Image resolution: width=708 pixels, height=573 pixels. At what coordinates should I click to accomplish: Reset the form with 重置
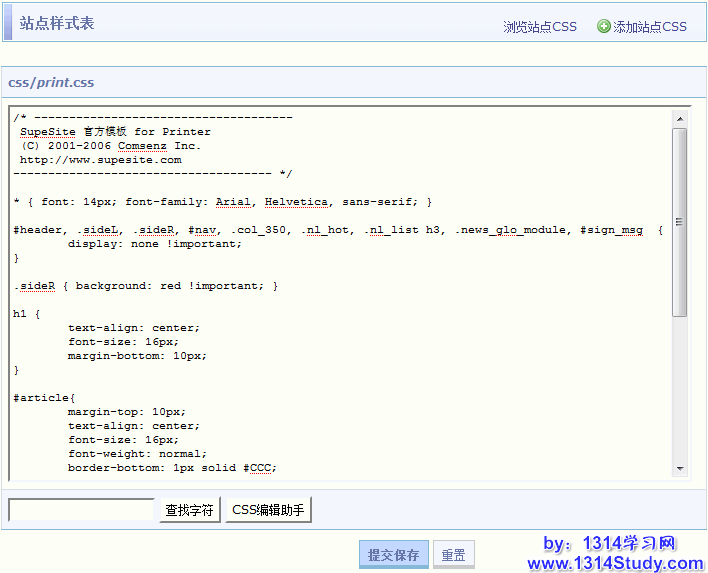tap(454, 555)
